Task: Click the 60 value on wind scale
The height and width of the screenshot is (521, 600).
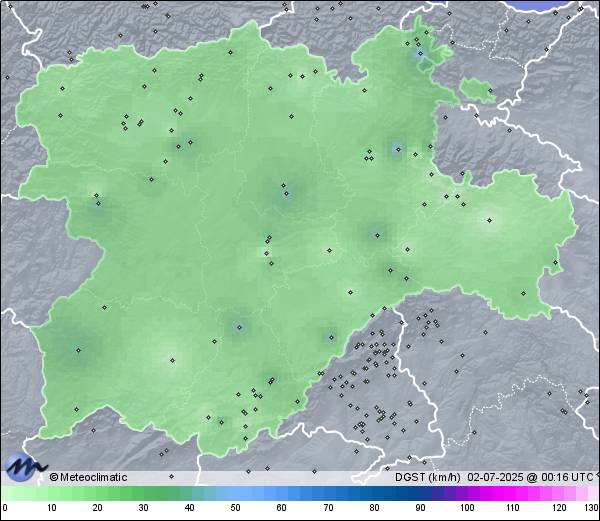Action: 282,508
